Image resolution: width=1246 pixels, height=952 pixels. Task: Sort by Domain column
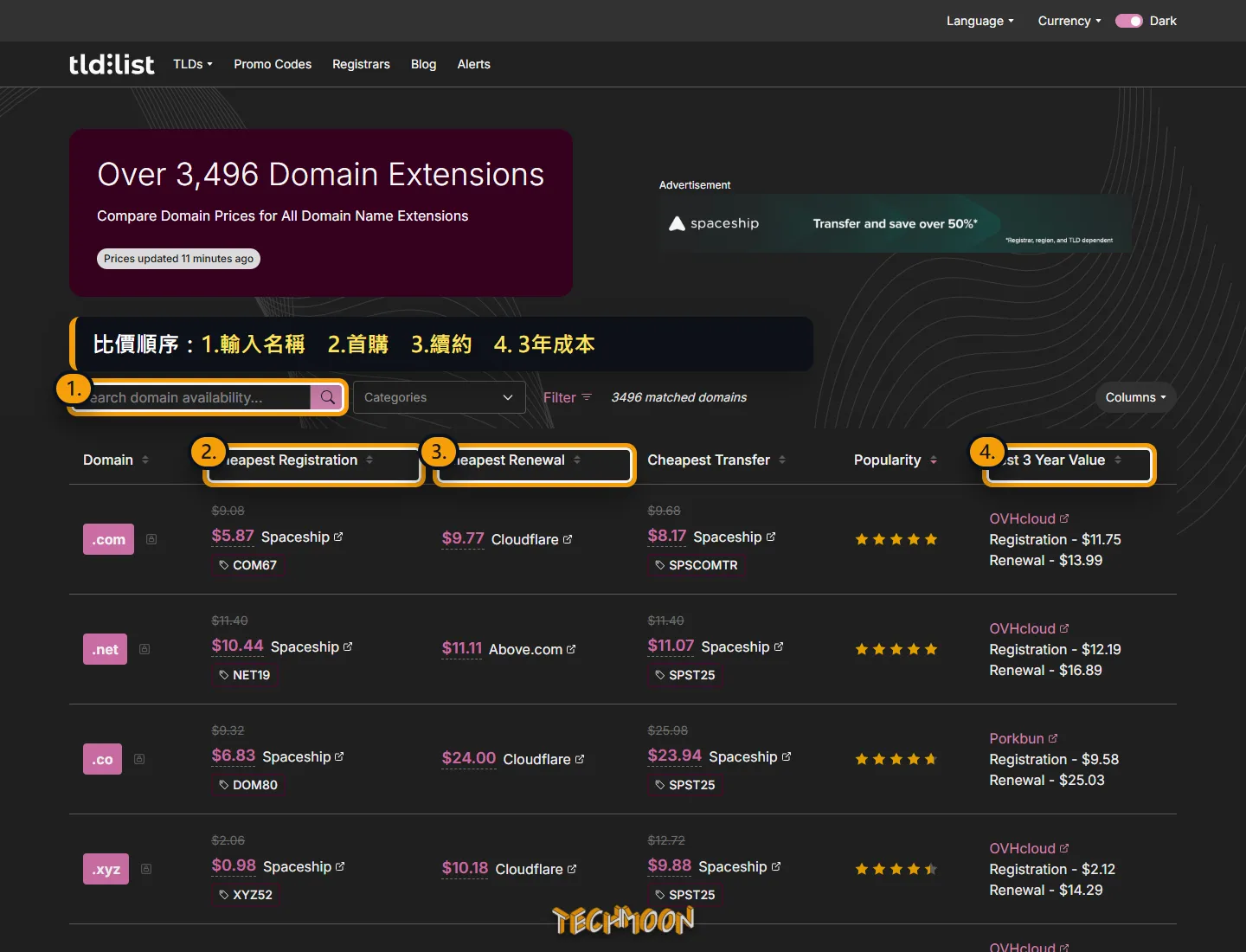pos(116,460)
